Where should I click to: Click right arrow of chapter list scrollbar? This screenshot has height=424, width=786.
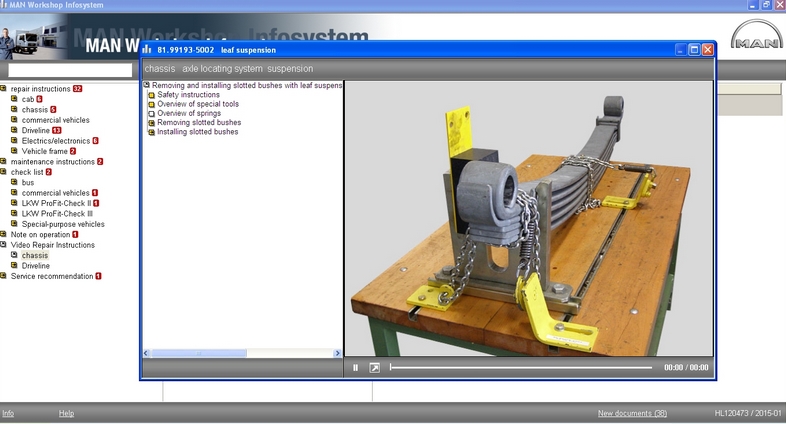tap(337, 353)
